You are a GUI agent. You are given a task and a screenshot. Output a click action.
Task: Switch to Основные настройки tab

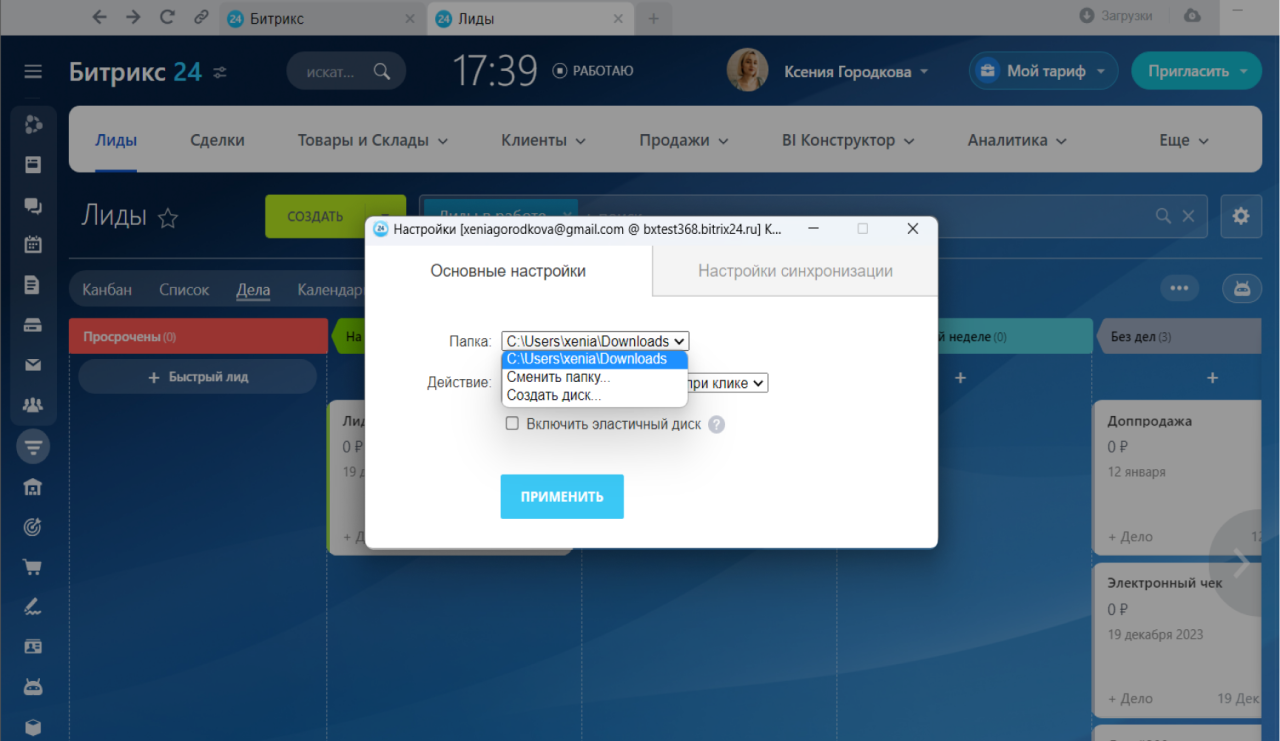pyautogui.click(x=508, y=271)
